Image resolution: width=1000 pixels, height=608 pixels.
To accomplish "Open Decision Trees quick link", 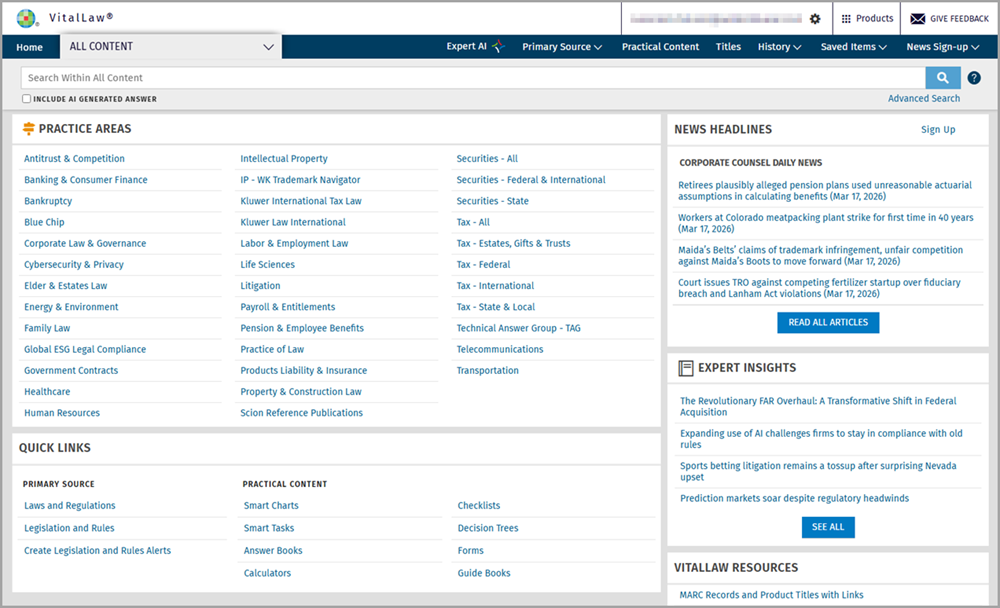I will [x=488, y=528].
